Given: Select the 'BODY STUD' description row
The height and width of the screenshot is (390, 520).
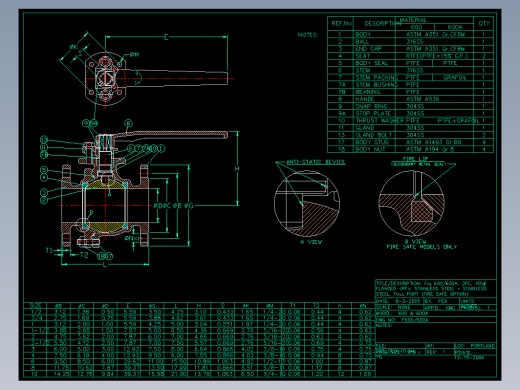Looking at the screenshot, I should (x=372, y=142).
